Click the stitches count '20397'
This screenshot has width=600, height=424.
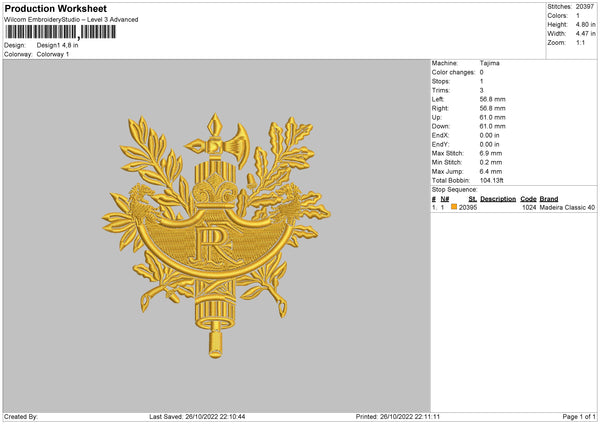coord(585,7)
